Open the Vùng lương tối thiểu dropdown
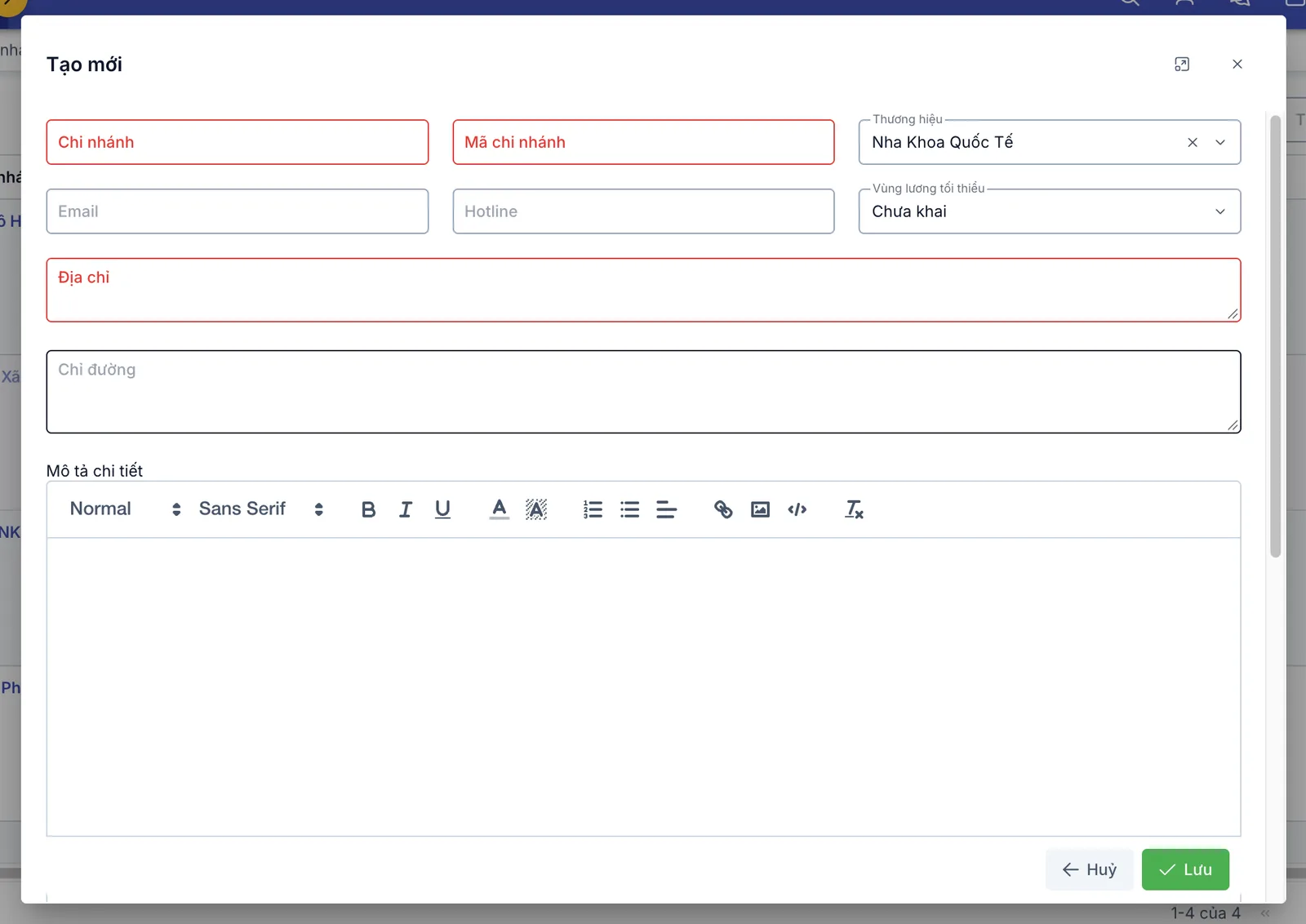 click(1220, 211)
